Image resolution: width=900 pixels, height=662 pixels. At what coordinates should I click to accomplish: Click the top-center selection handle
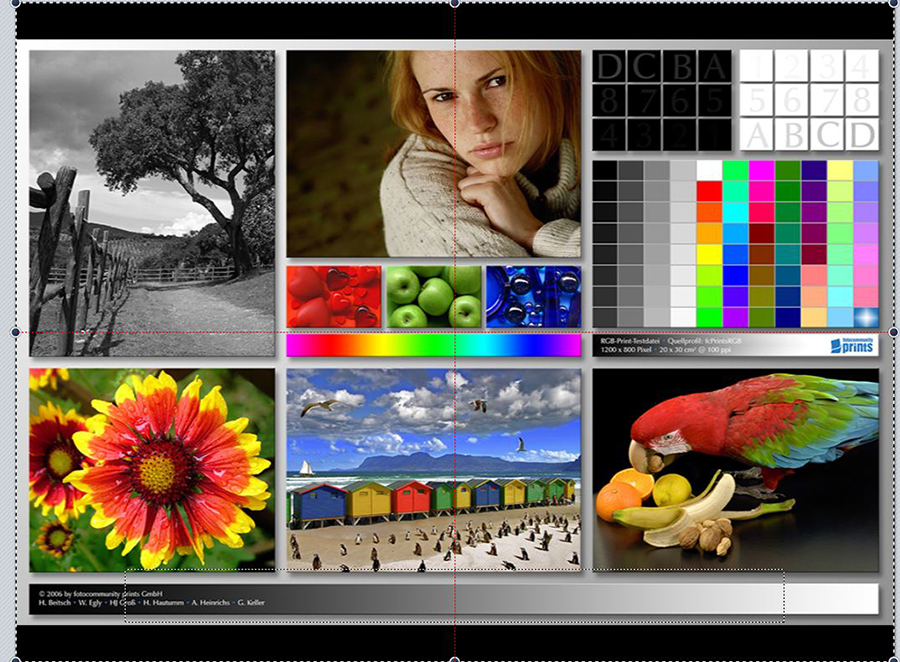coord(455,3)
